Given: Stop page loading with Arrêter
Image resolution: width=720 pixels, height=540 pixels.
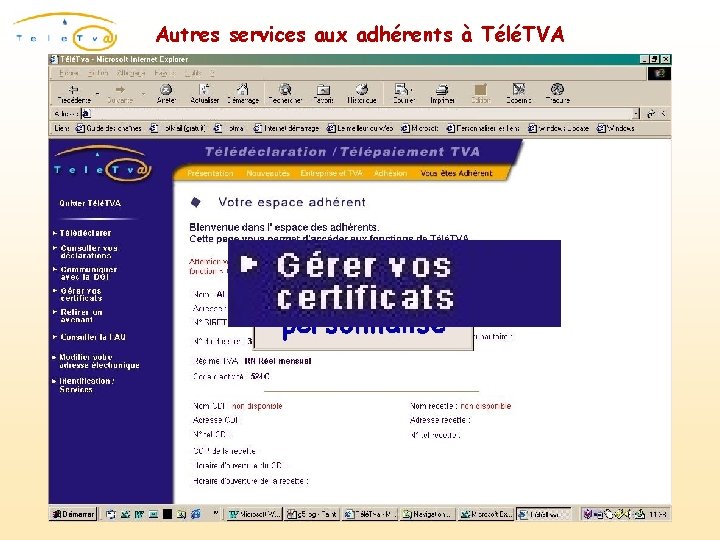Looking at the screenshot, I should [x=166, y=94].
